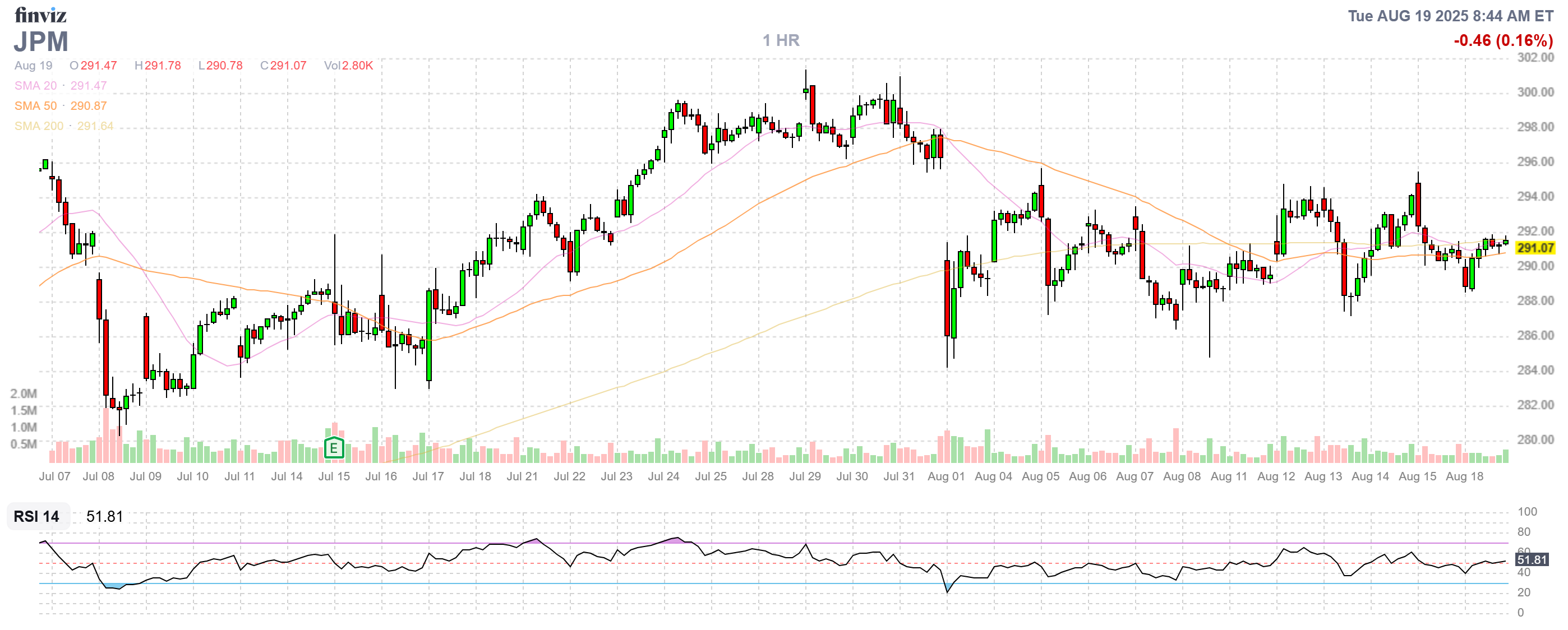
Task: Click the Aug 19 date in OHLC header
Action: [x=34, y=66]
